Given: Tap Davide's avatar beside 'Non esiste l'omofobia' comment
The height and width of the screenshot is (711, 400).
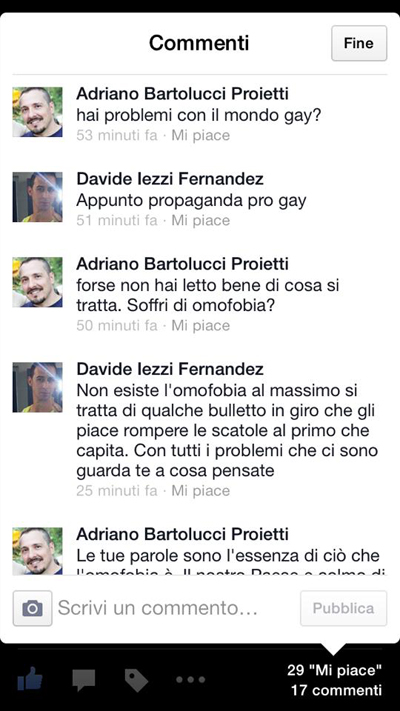Looking at the screenshot, I should point(37,387).
